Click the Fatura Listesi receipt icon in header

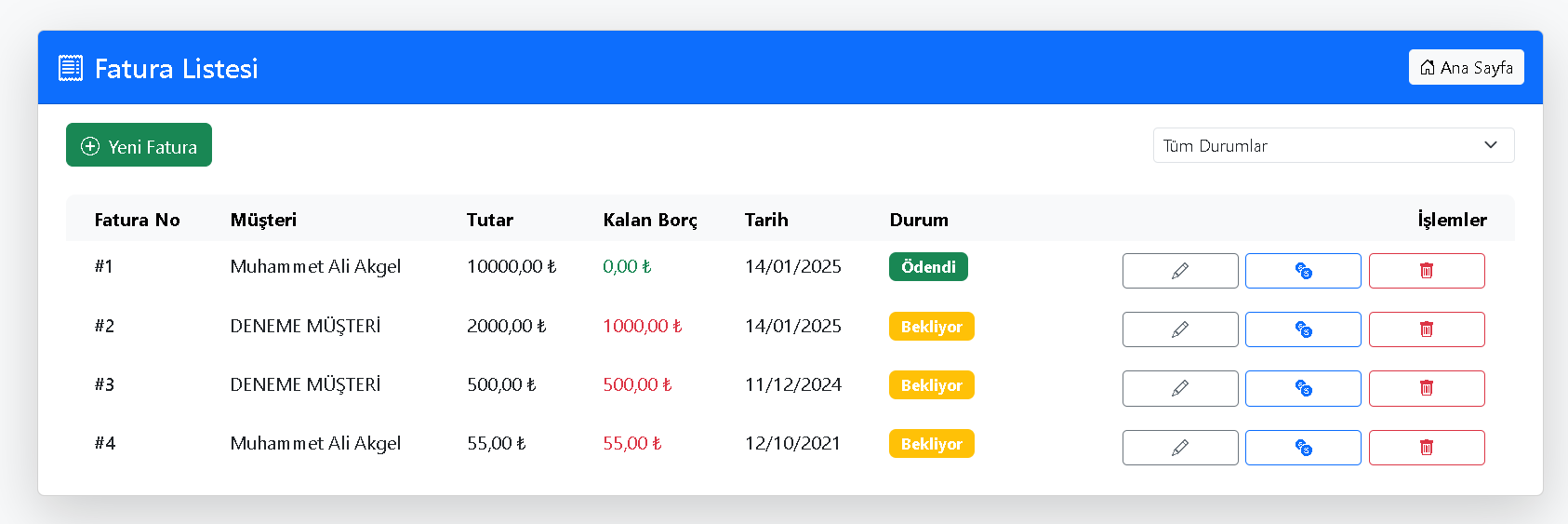point(71,68)
